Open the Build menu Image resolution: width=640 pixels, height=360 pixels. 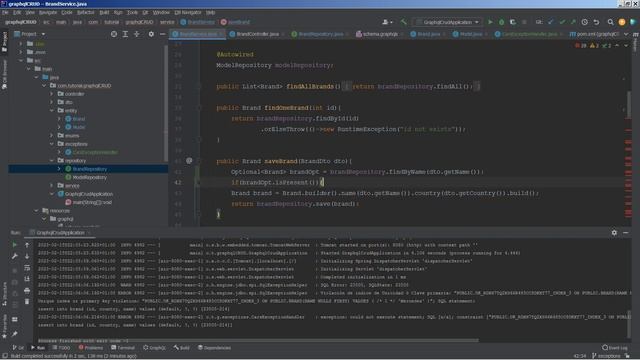104,12
